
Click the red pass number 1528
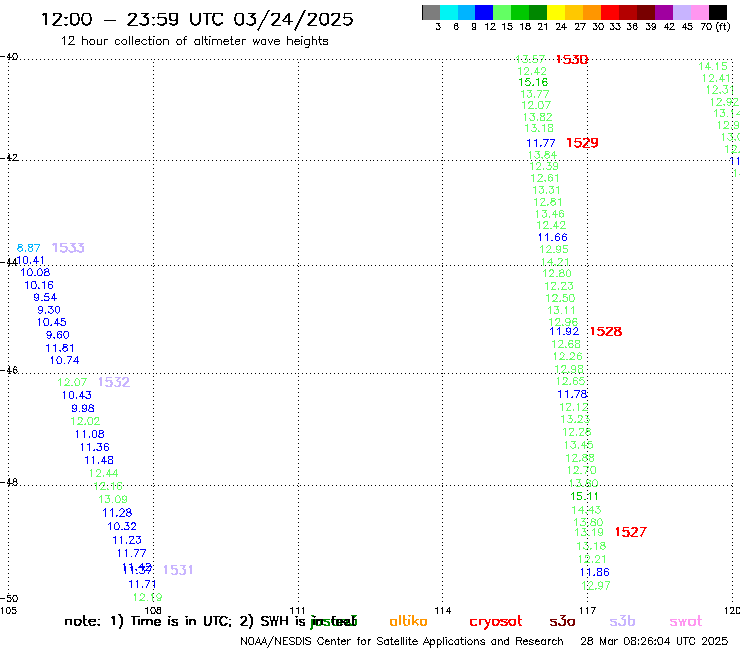(x=605, y=331)
